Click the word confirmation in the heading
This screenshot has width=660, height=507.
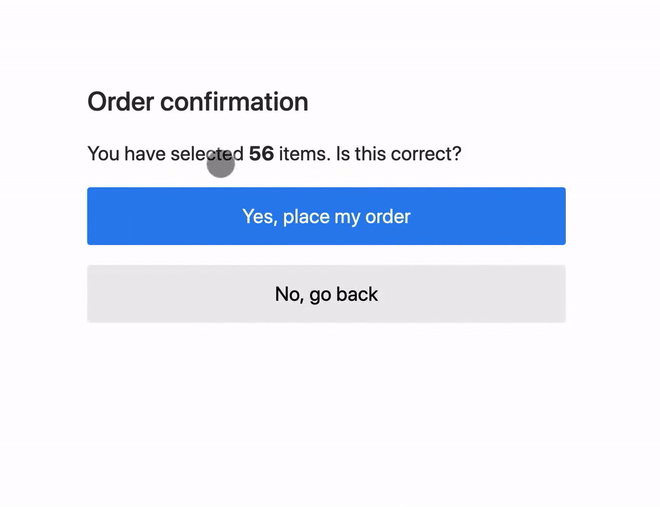[x=234, y=102]
